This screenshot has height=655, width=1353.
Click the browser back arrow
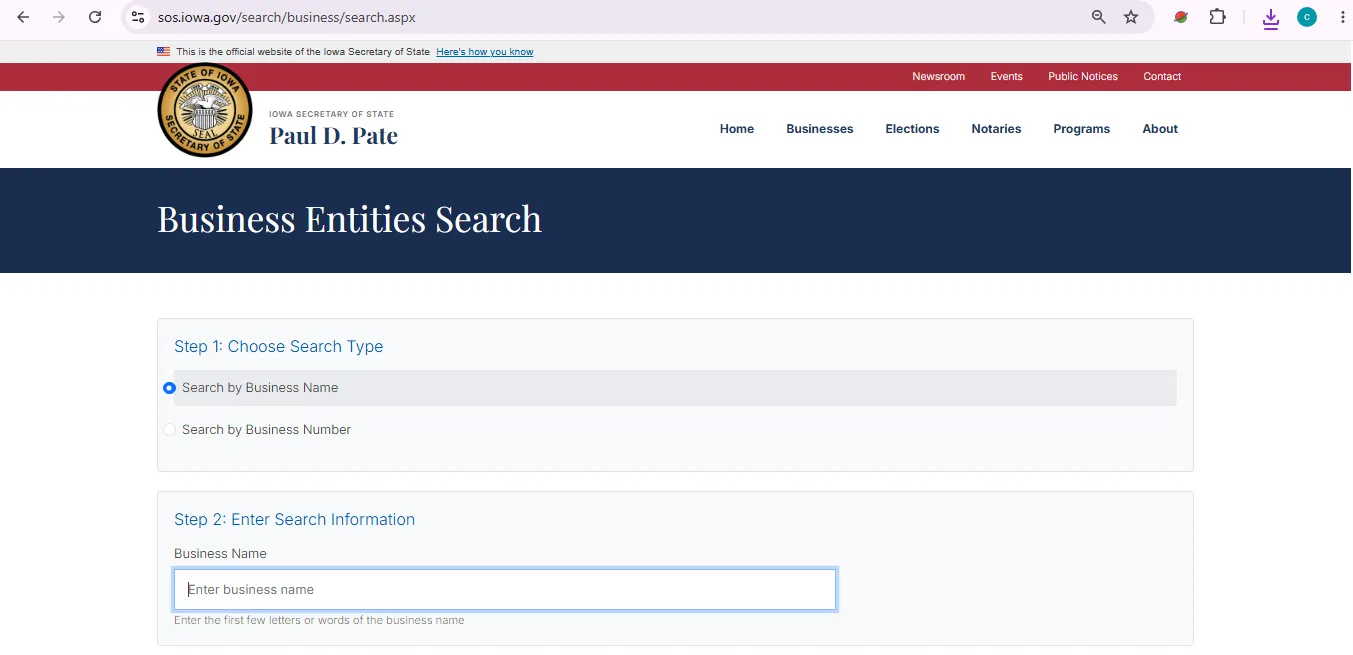pos(23,17)
